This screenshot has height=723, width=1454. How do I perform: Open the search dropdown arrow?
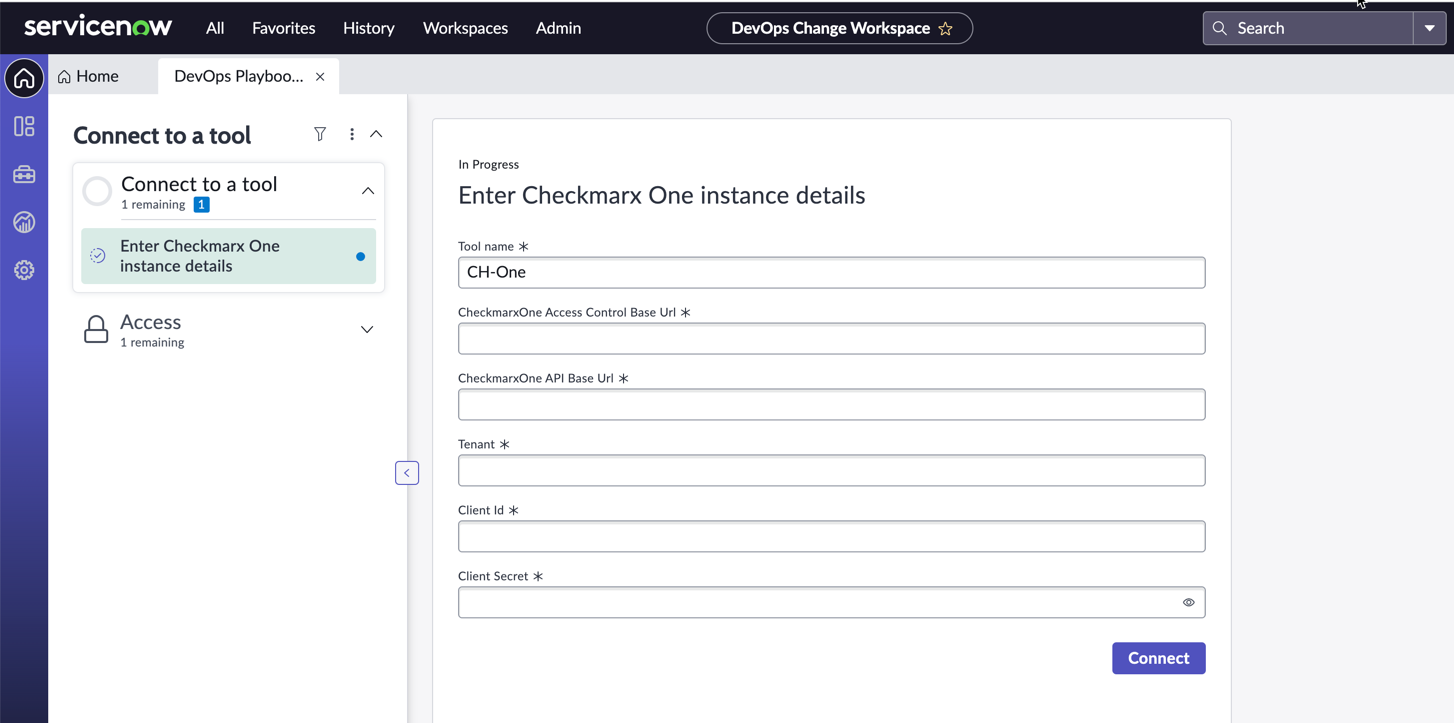(1429, 28)
